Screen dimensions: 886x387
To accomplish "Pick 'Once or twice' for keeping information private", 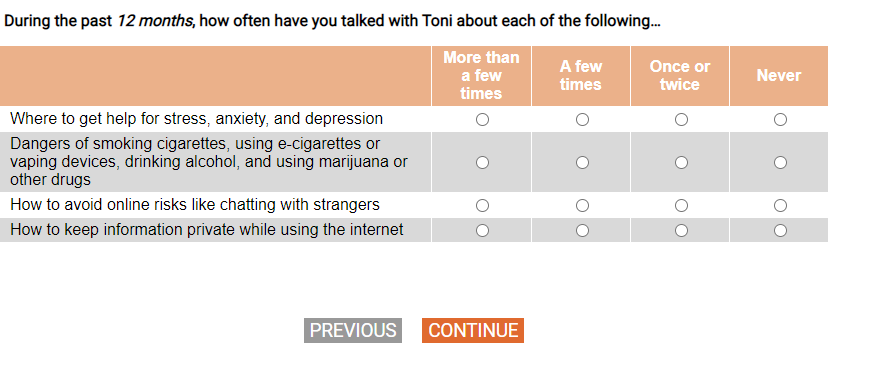I will click(x=681, y=231).
